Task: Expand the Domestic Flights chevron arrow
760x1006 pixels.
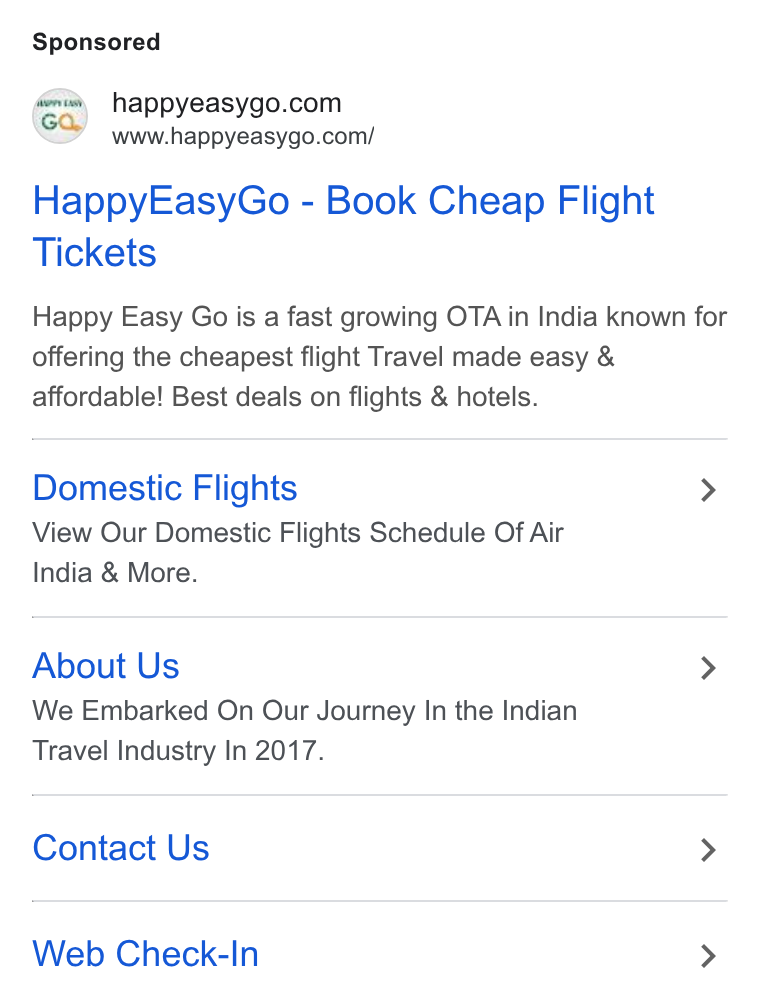Action: [708, 490]
